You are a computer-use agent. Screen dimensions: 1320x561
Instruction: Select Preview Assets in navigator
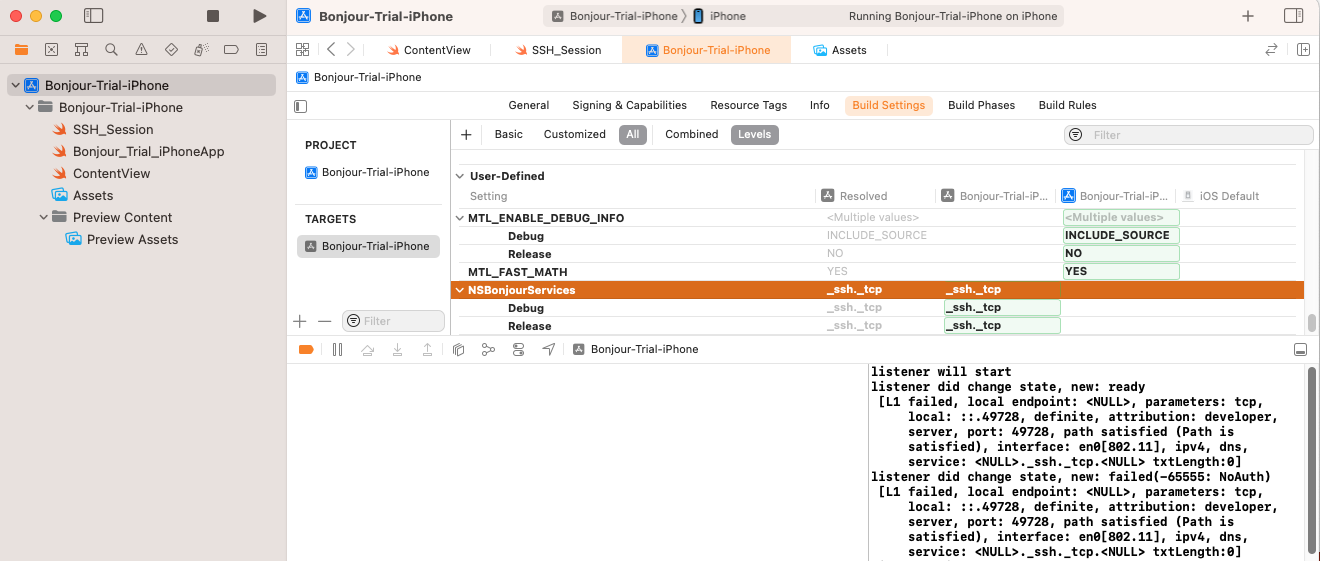click(x=132, y=240)
